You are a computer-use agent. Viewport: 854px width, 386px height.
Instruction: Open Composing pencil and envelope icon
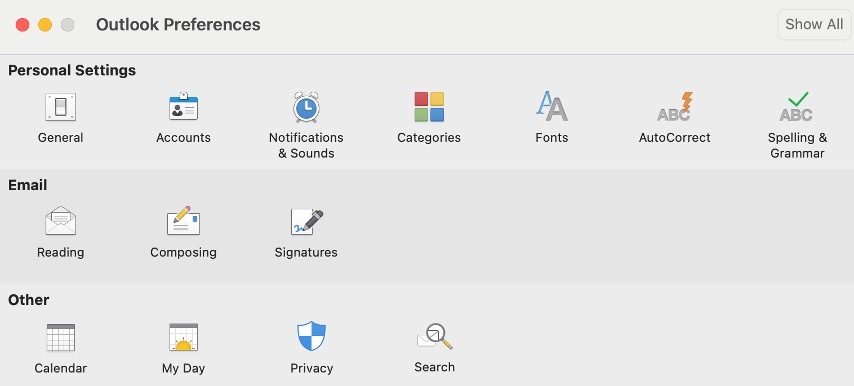pyautogui.click(x=184, y=220)
